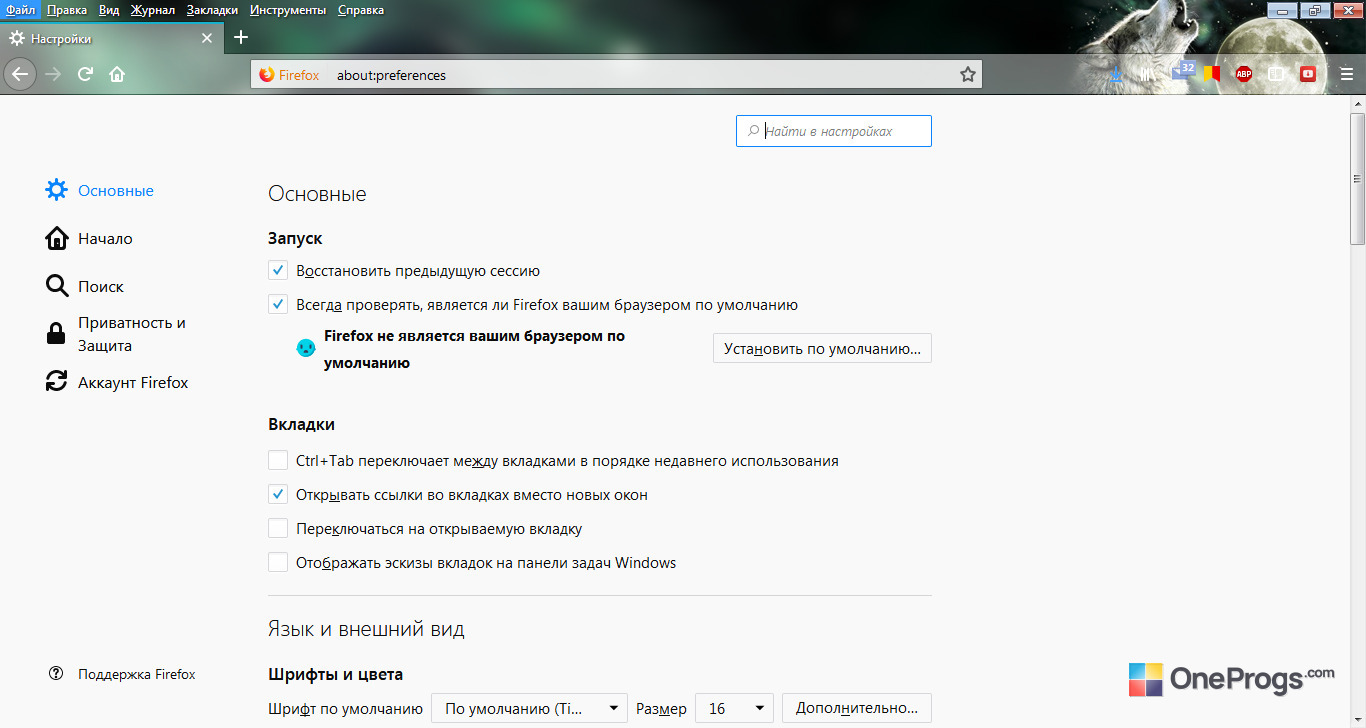The height and width of the screenshot is (728, 1366).
Task: Select the Основные gear category
Action: pyautogui.click(x=100, y=190)
